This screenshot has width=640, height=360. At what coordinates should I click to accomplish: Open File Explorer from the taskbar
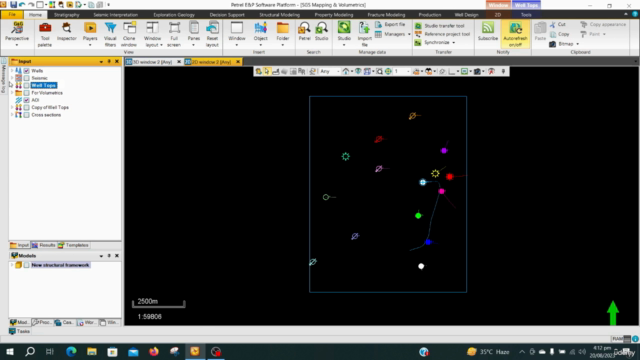tap(92, 351)
